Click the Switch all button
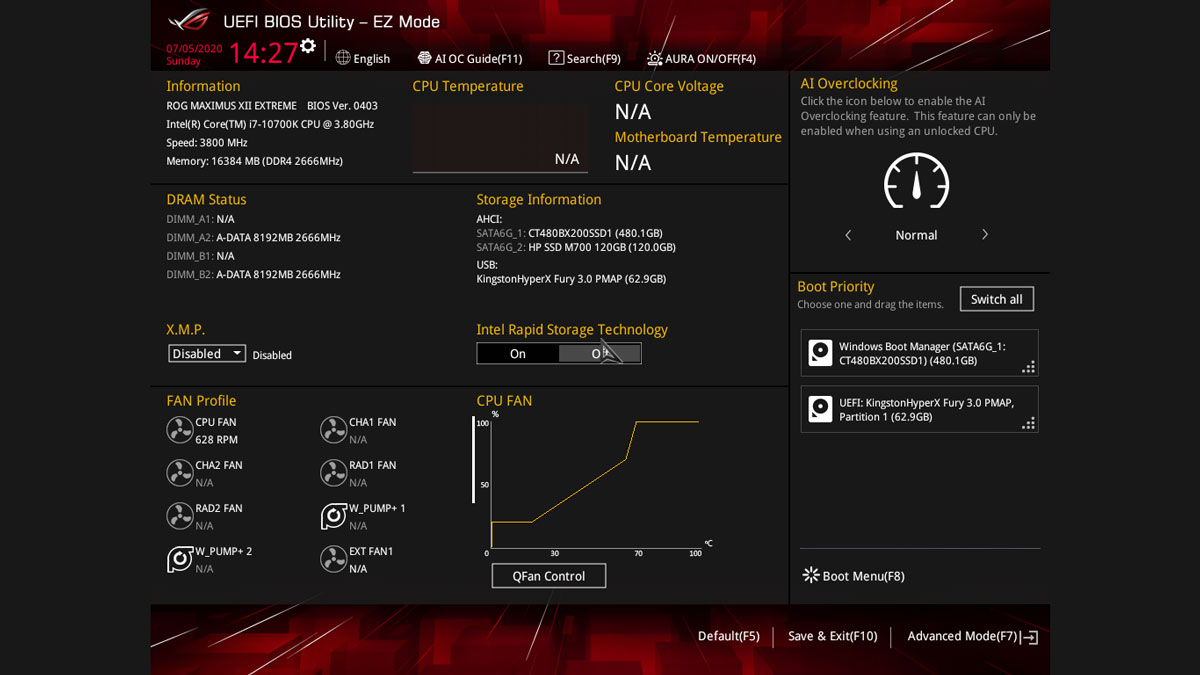 [997, 299]
